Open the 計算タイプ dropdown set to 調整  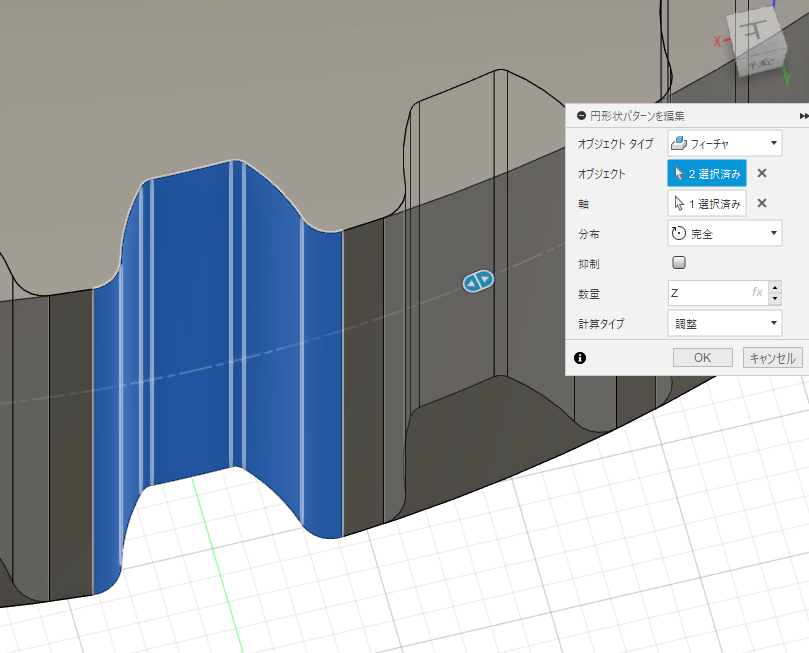[724, 323]
